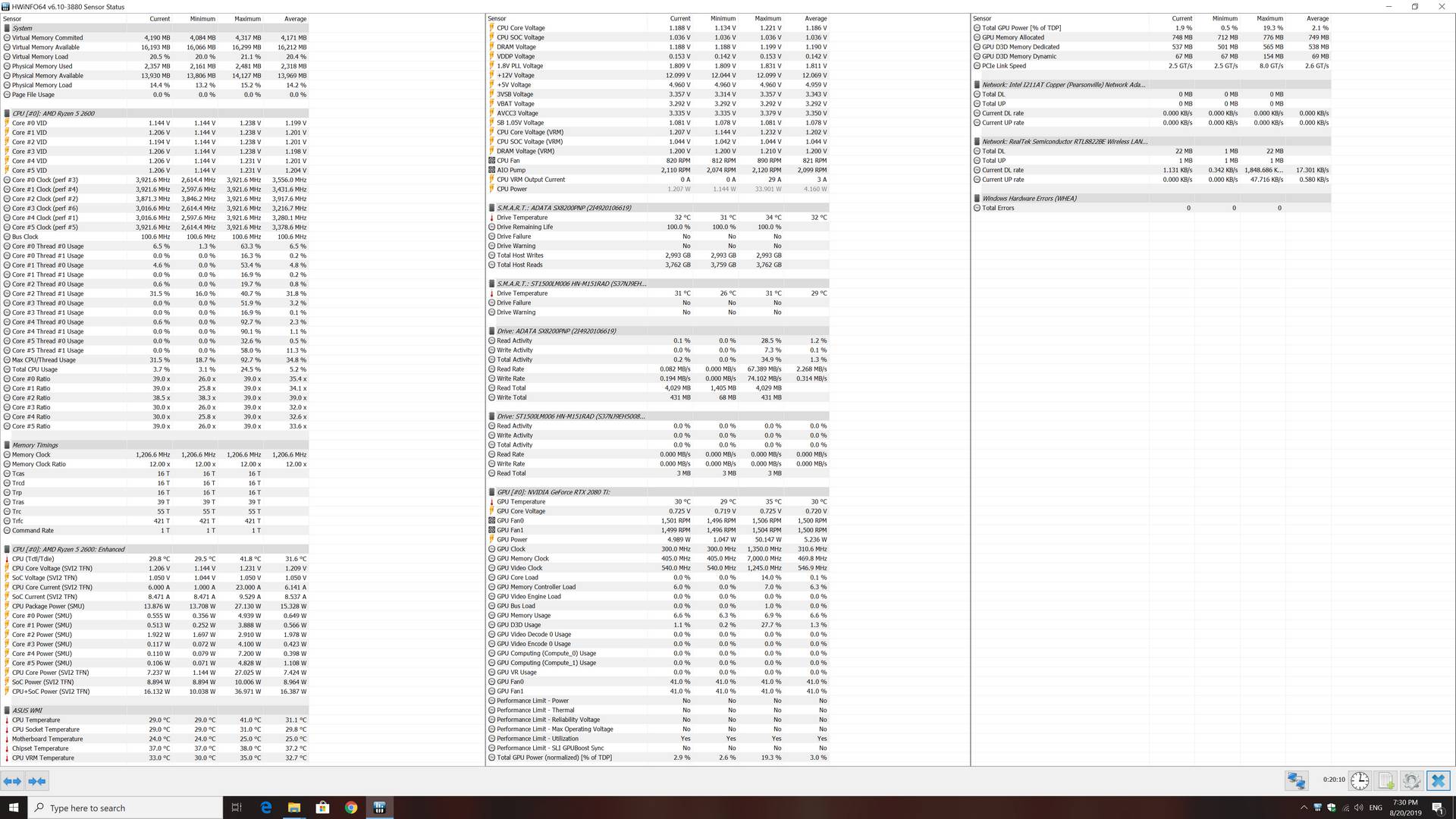The width and height of the screenshot is (1456, 819).
Task: Select CPU VRM Temperature row
Action: point(155,758)
